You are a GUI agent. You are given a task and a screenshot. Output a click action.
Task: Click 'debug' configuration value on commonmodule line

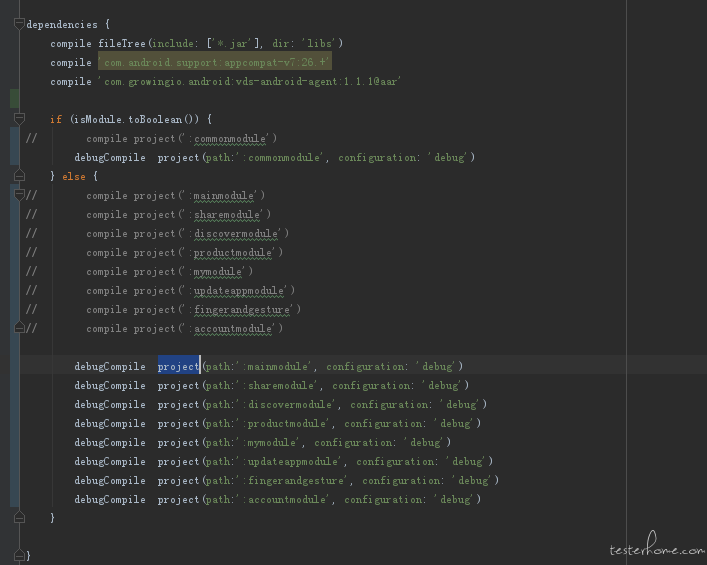coord(448,157)
